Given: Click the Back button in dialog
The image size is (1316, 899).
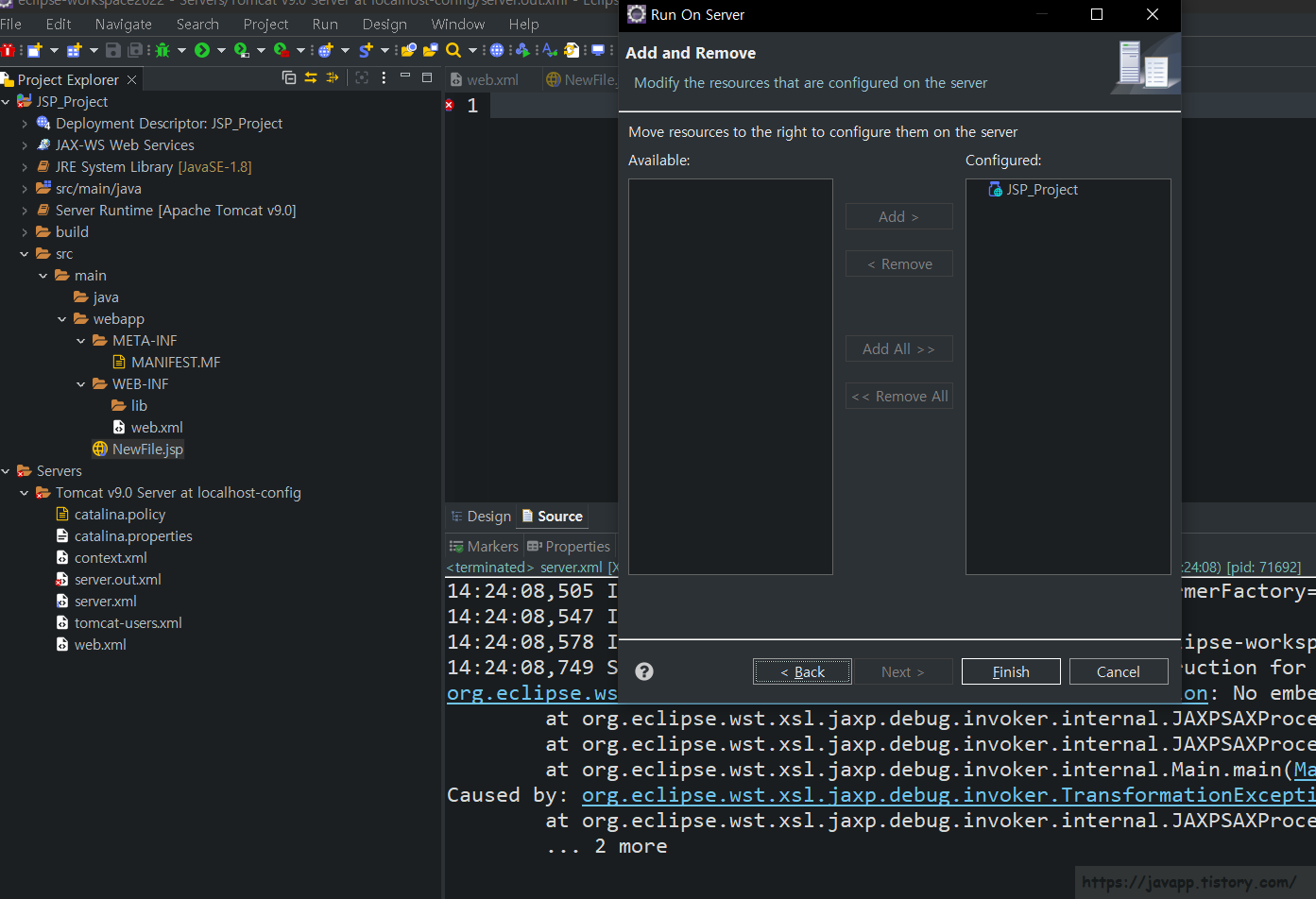Looking at the screenshot, I should pyautogui.click(x=802, y=671).
